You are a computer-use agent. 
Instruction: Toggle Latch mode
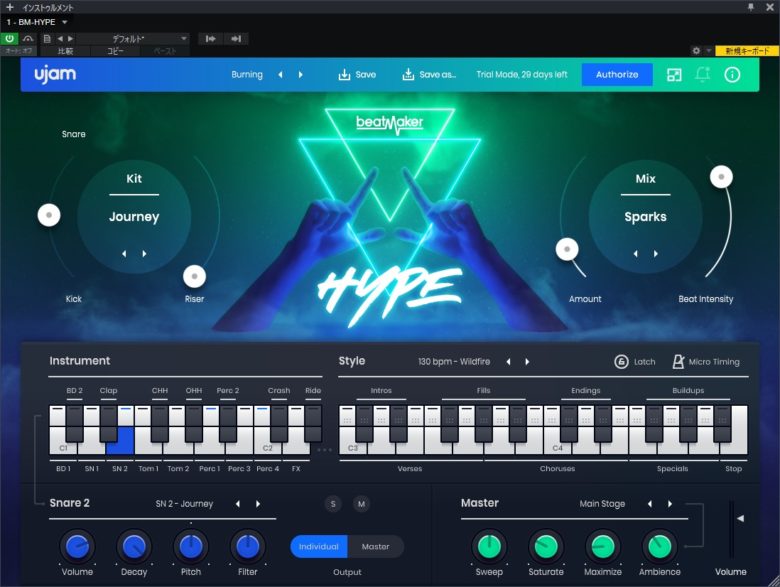(635, 362)
